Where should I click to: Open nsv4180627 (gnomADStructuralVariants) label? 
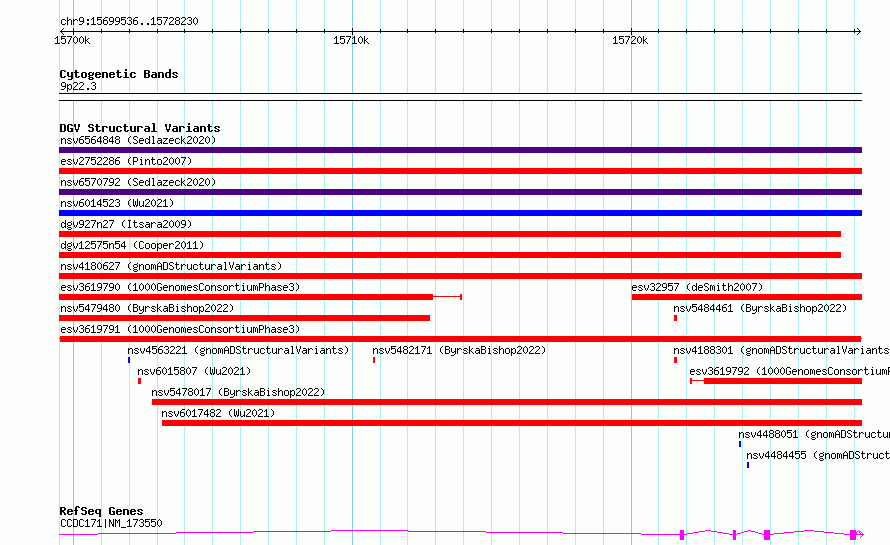171,266
